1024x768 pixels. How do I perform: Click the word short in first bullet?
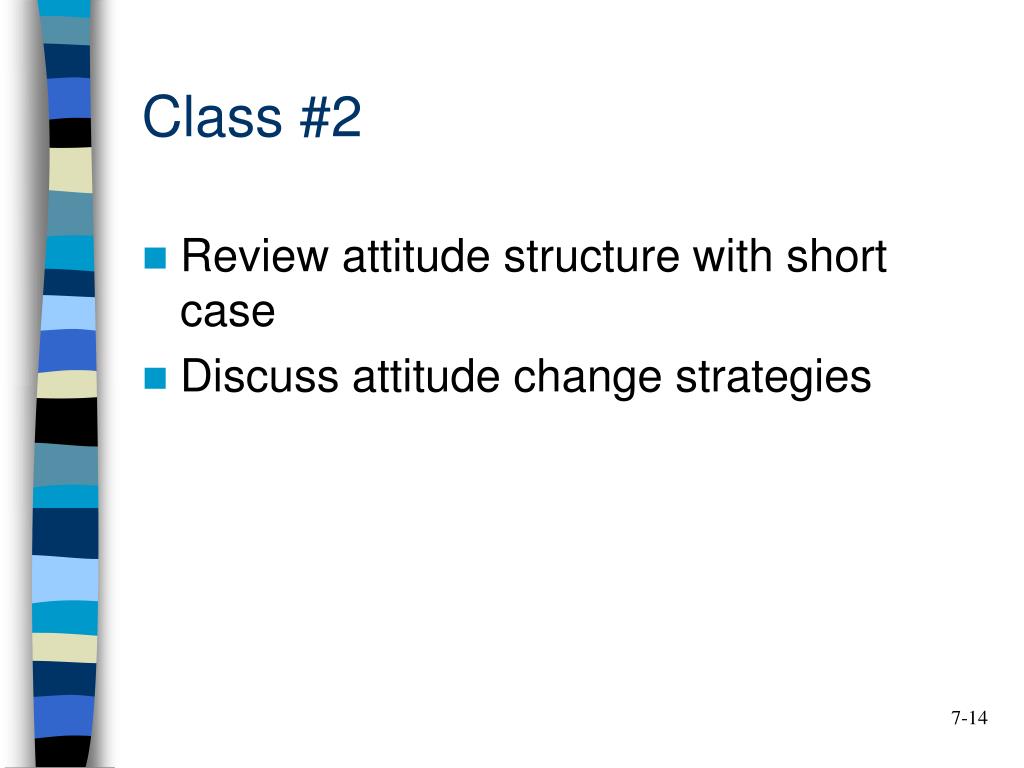[836, 255]
